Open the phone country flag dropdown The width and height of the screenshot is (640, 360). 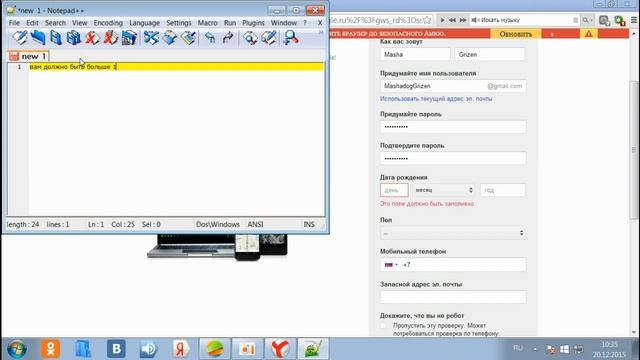point(391,265)
